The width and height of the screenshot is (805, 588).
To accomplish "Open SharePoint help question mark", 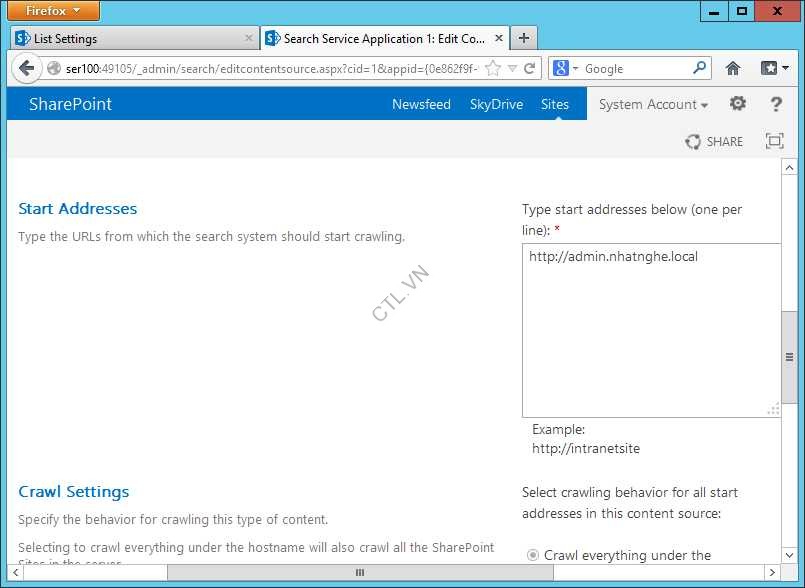I will point(776,104).
